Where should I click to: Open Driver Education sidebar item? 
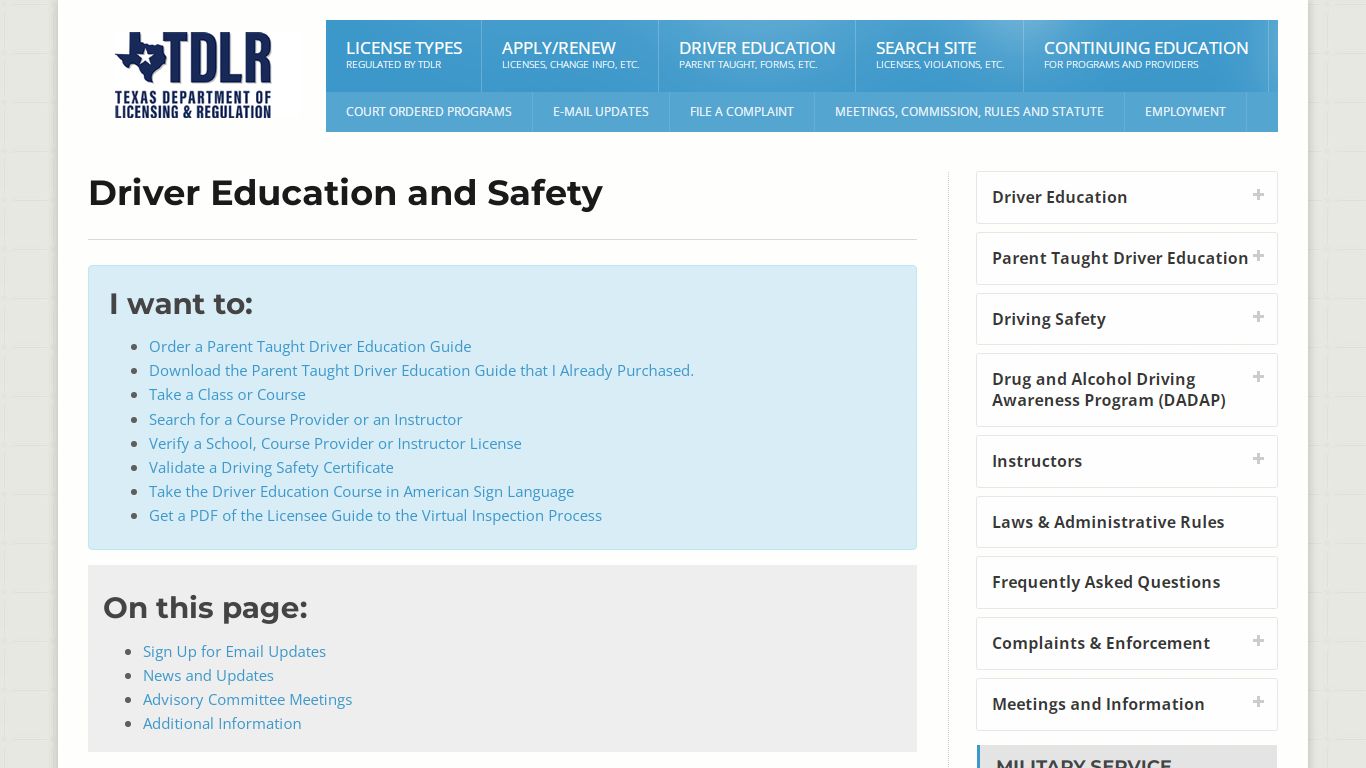1127,197
